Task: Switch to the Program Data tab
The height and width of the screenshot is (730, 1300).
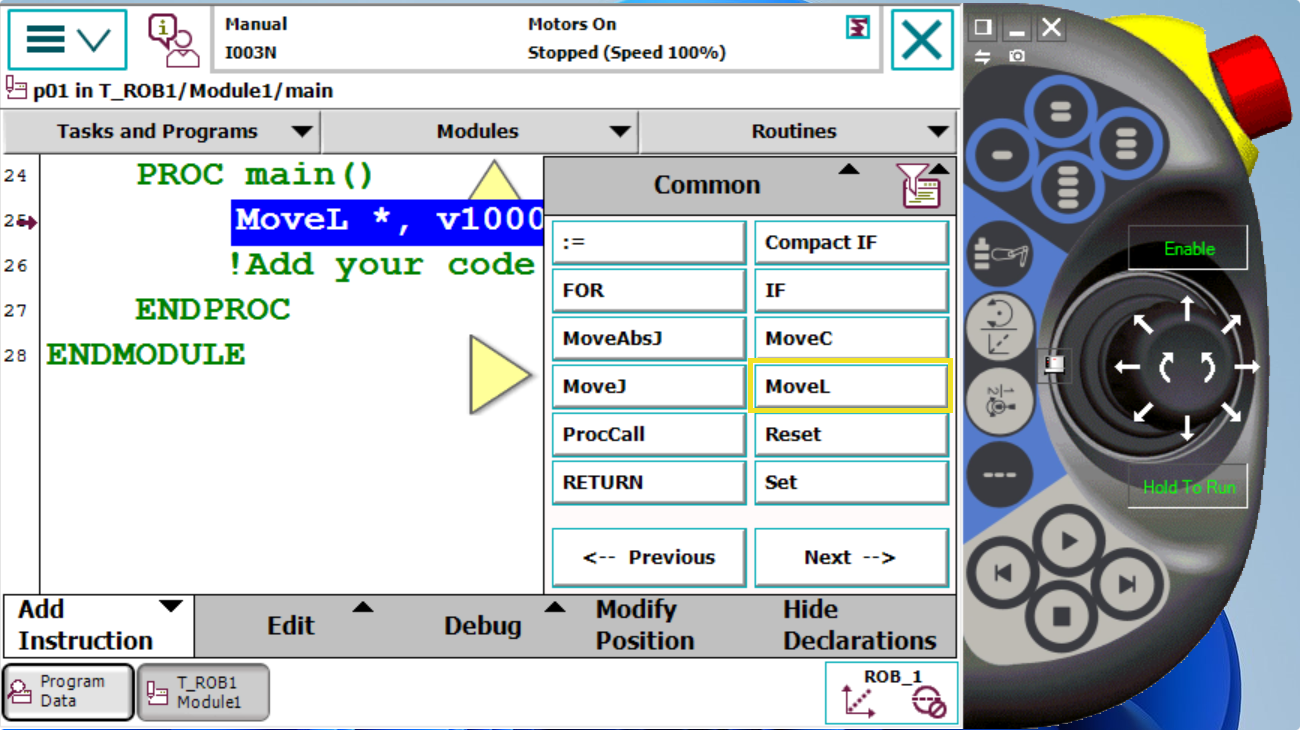Action: (68, 692)
